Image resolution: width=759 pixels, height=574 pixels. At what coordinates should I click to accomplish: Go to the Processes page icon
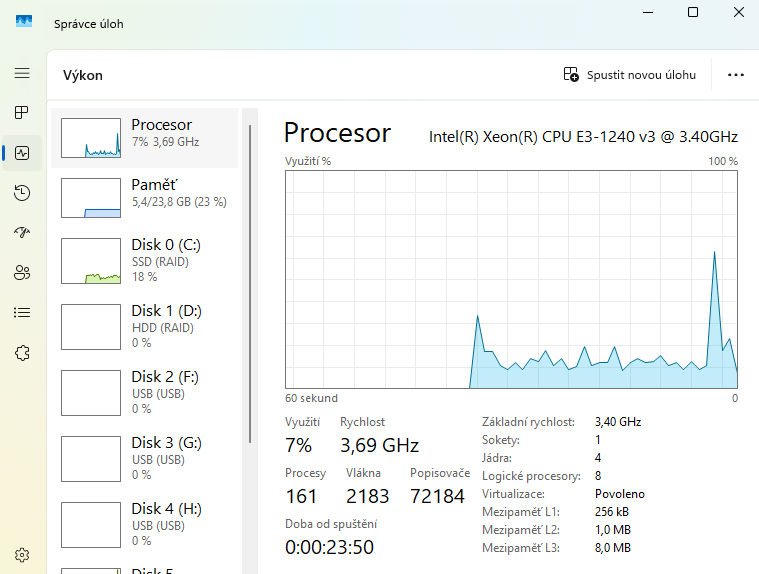pyautogui.click(x=22, y=112)
